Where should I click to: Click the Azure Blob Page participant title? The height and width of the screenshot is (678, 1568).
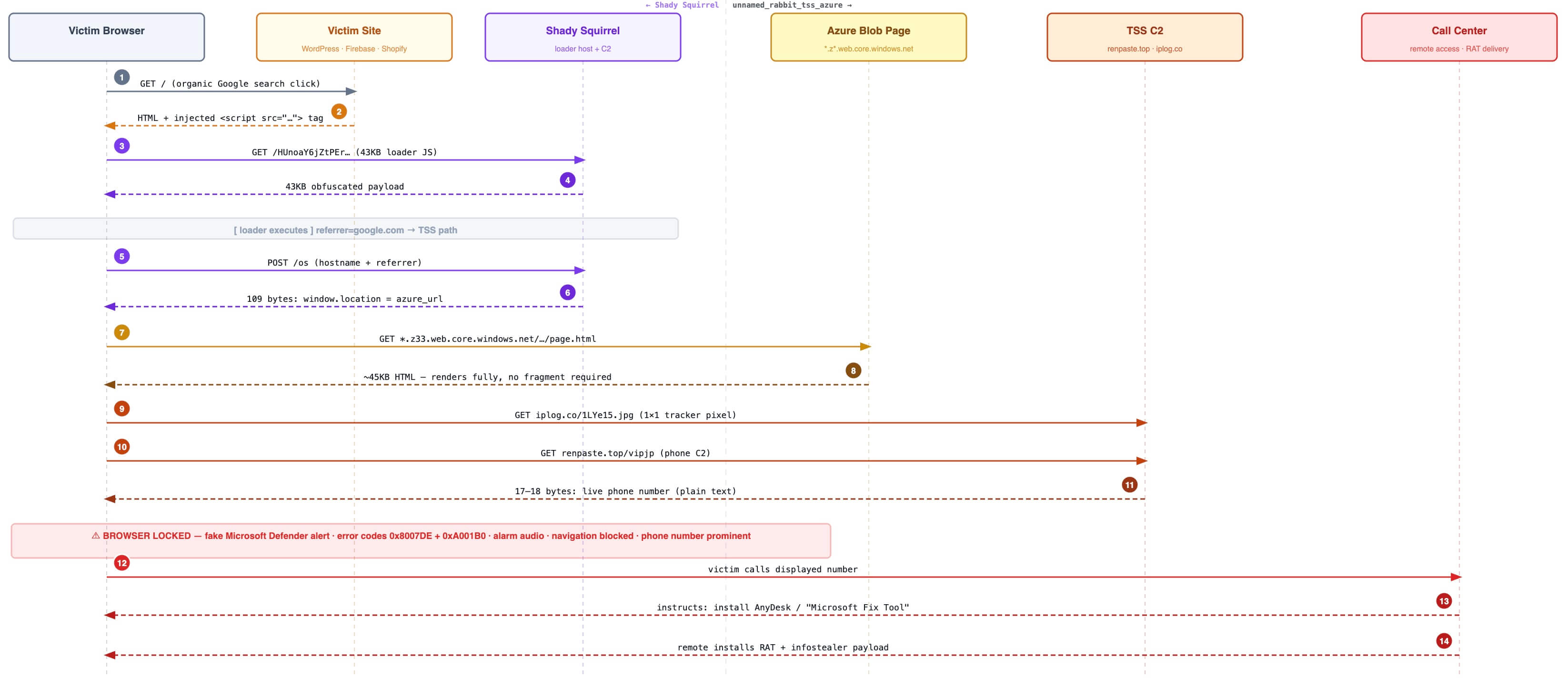tap(869, 30)
